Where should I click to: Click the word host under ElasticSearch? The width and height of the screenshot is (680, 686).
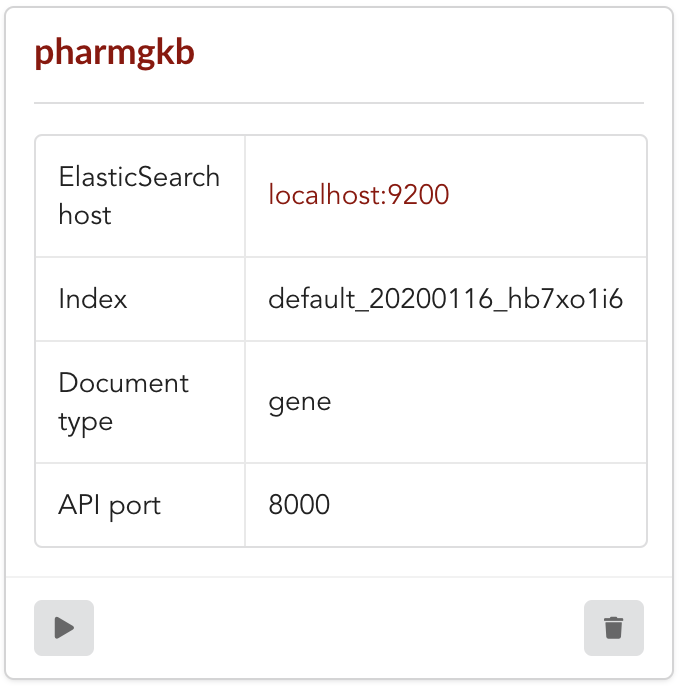[85, 215]
